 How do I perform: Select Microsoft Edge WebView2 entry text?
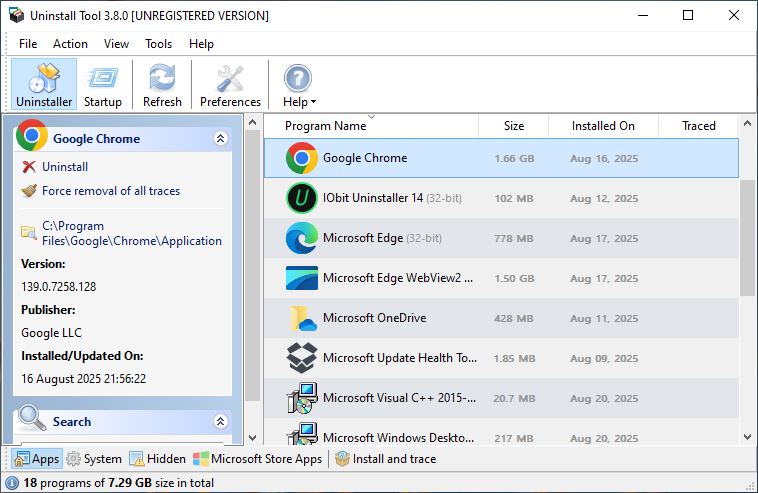tap(398, 278)
